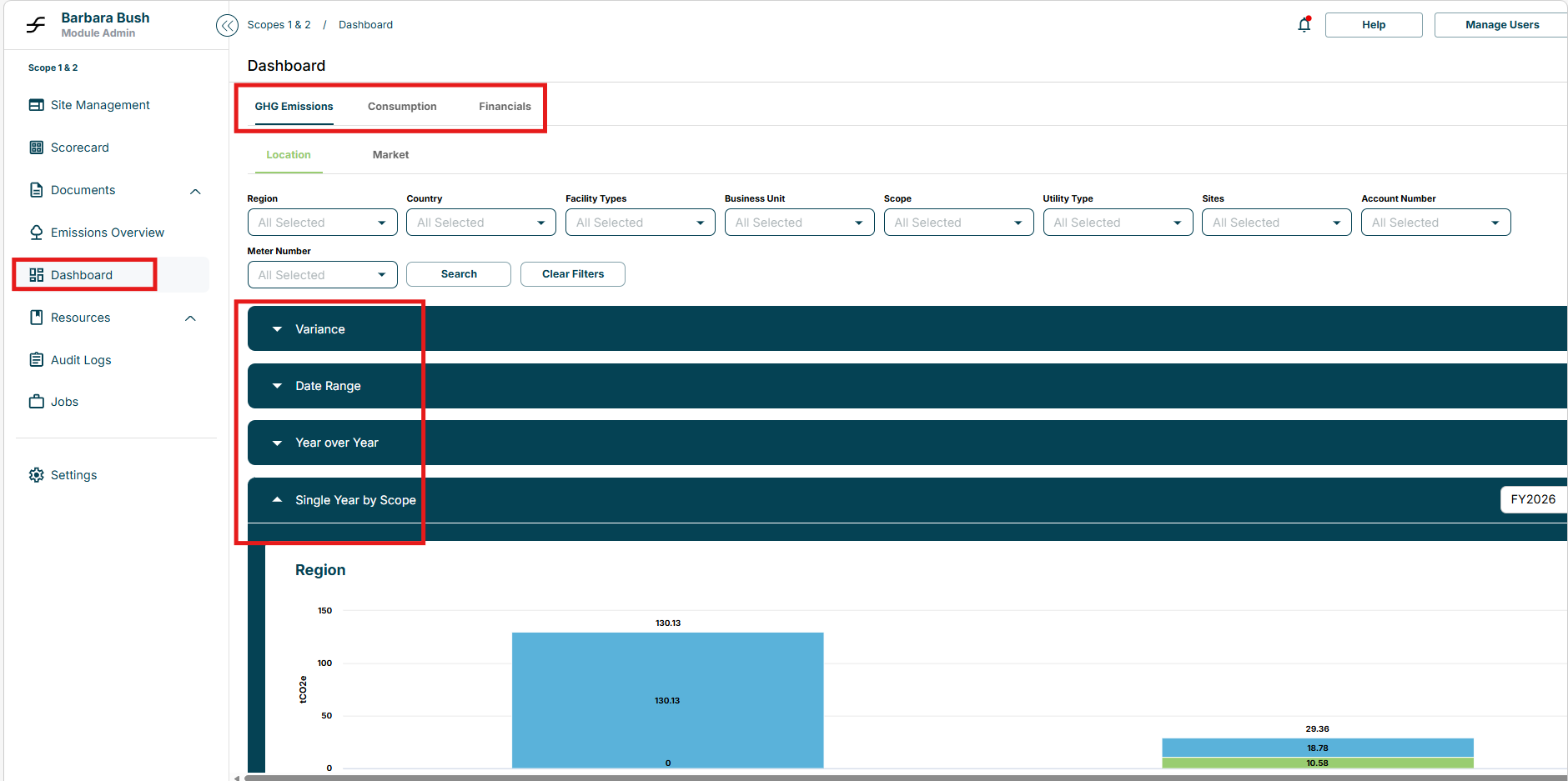Open Settings gear icon
The width and height of the screenshot is (1568, 781).
click(37, 475)
